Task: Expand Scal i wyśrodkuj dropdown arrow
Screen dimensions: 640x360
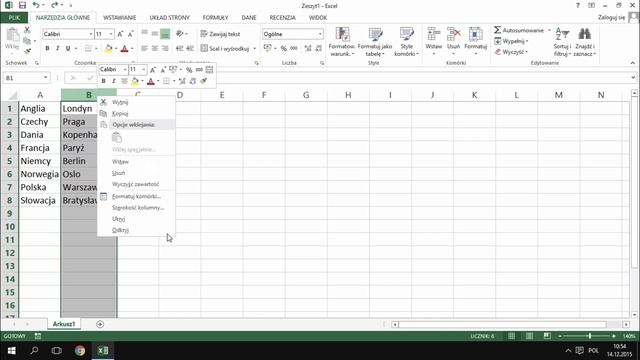Action: tap(254, 49)
